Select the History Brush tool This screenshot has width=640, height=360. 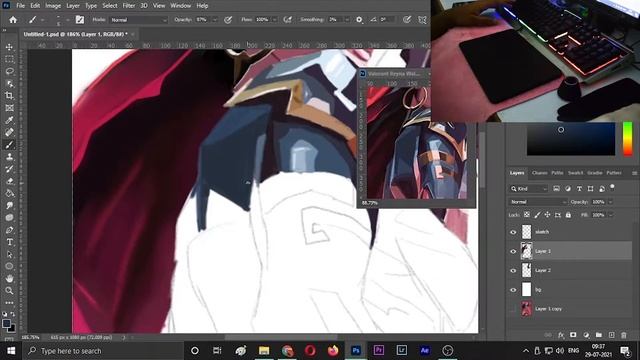(9, 169)
